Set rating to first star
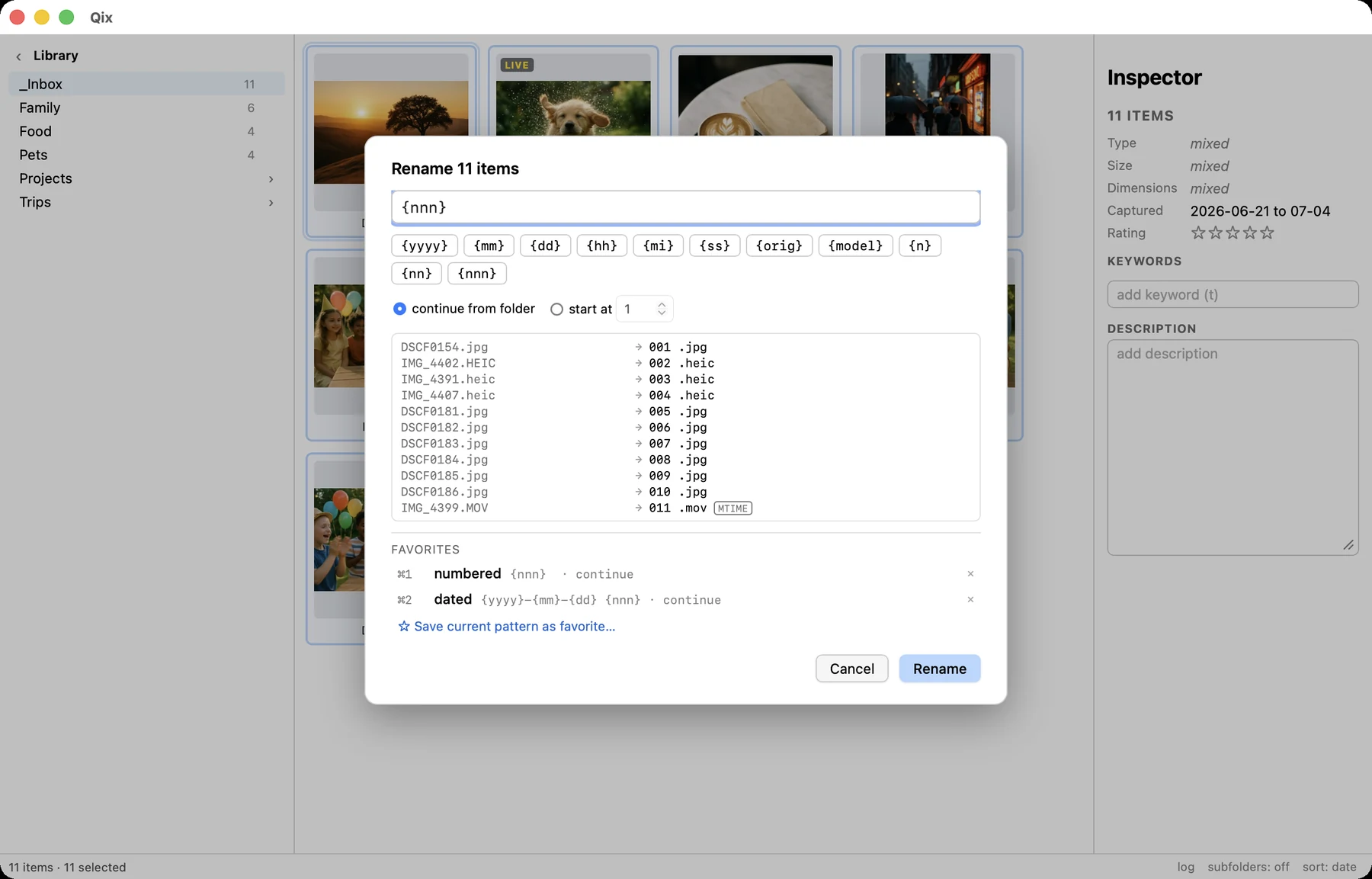 coord(1198,233)
